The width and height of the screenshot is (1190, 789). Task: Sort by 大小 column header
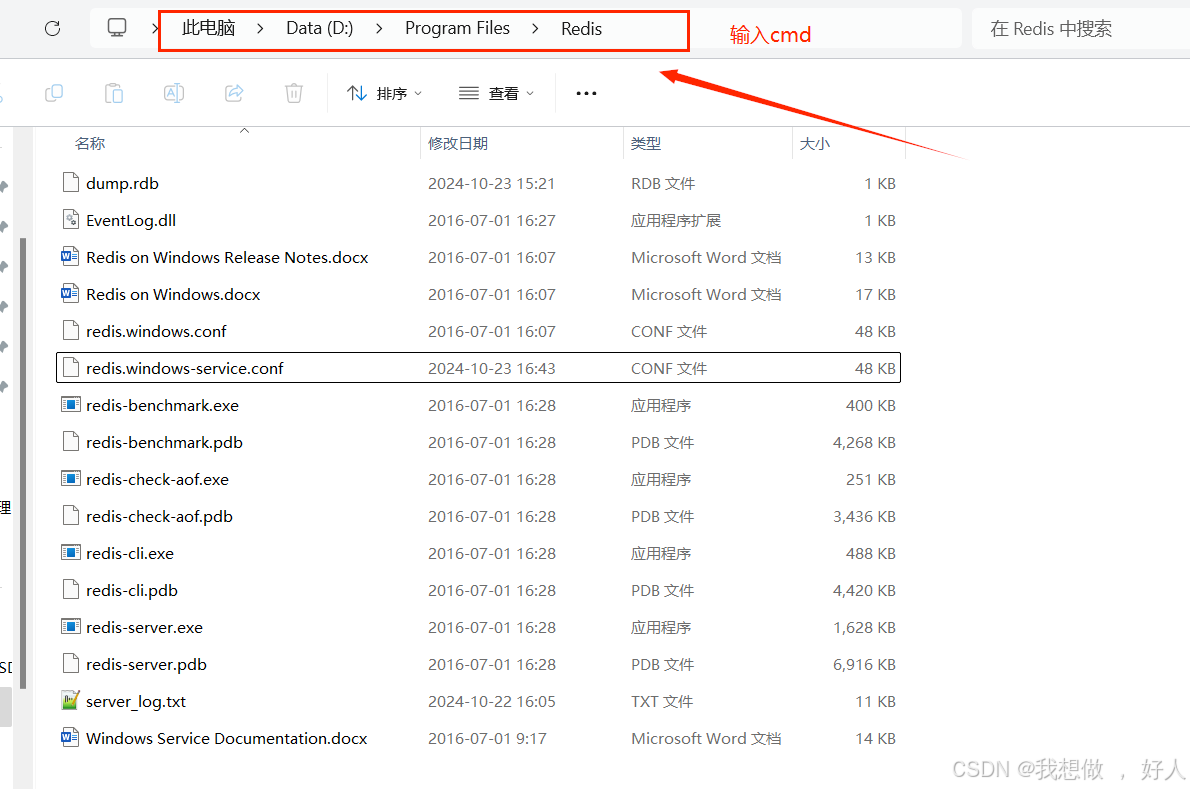[x=814, y=143]
